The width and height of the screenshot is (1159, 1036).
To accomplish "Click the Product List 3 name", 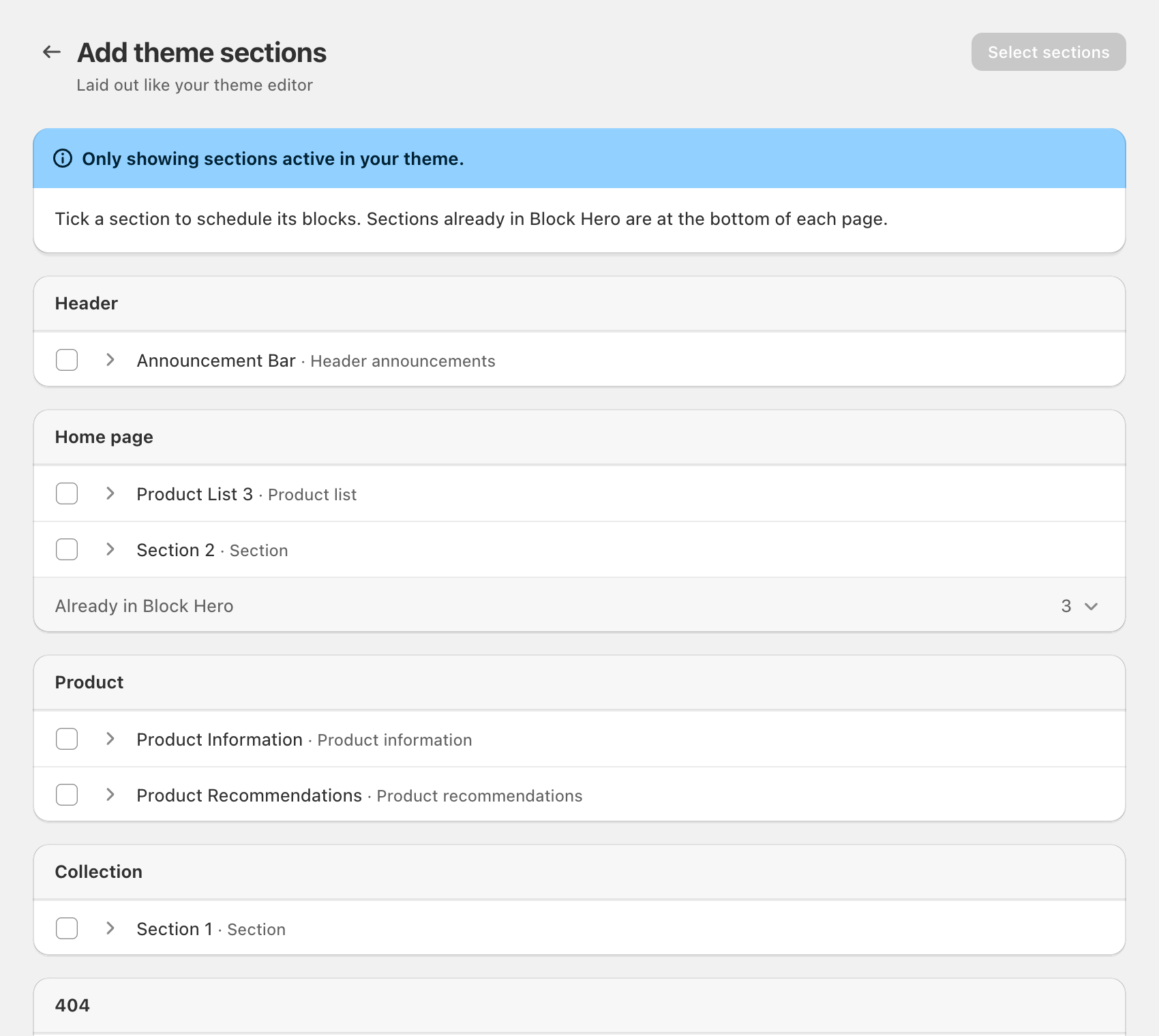I will click(x=194, y=494).
